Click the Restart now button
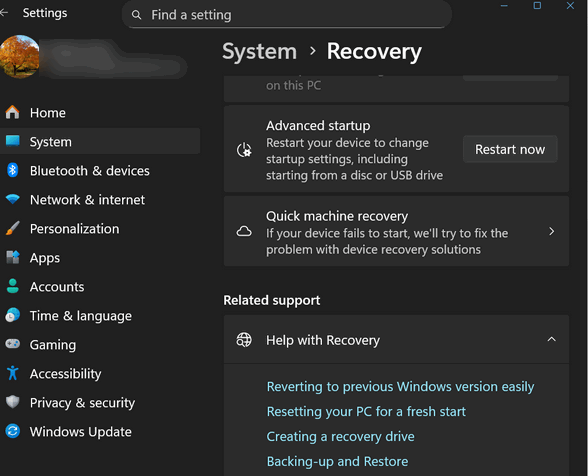588x476 pixels. 510,149
